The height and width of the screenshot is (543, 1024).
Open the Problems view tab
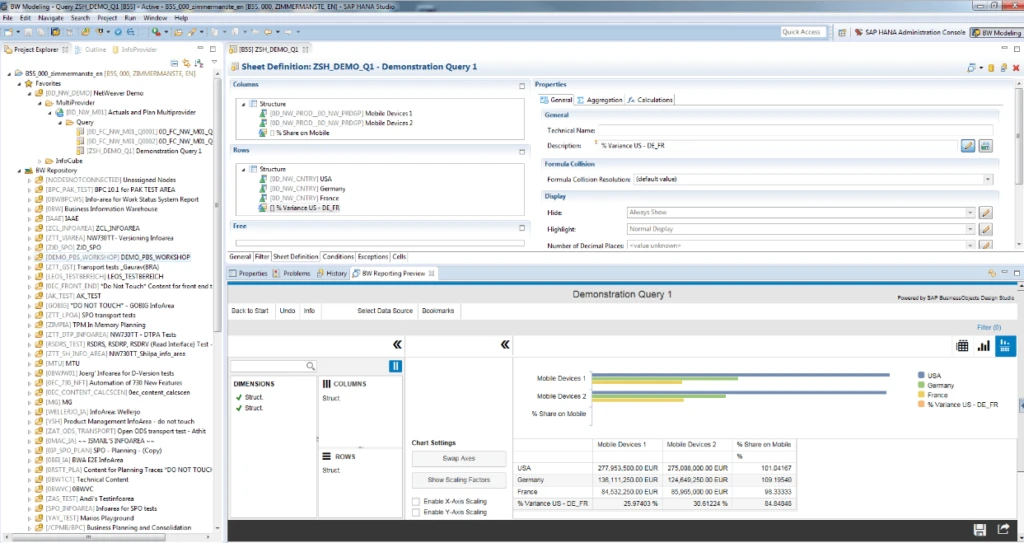(x=291, y=274)
